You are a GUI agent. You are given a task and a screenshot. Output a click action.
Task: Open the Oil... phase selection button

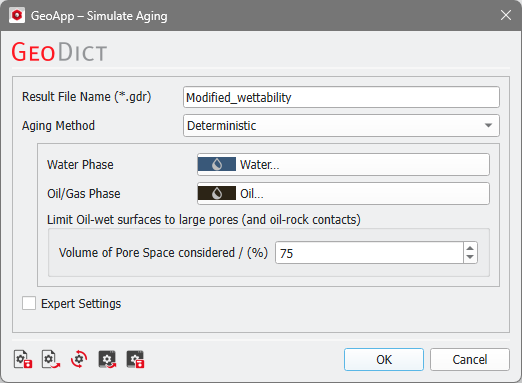(x=343, y=193)
